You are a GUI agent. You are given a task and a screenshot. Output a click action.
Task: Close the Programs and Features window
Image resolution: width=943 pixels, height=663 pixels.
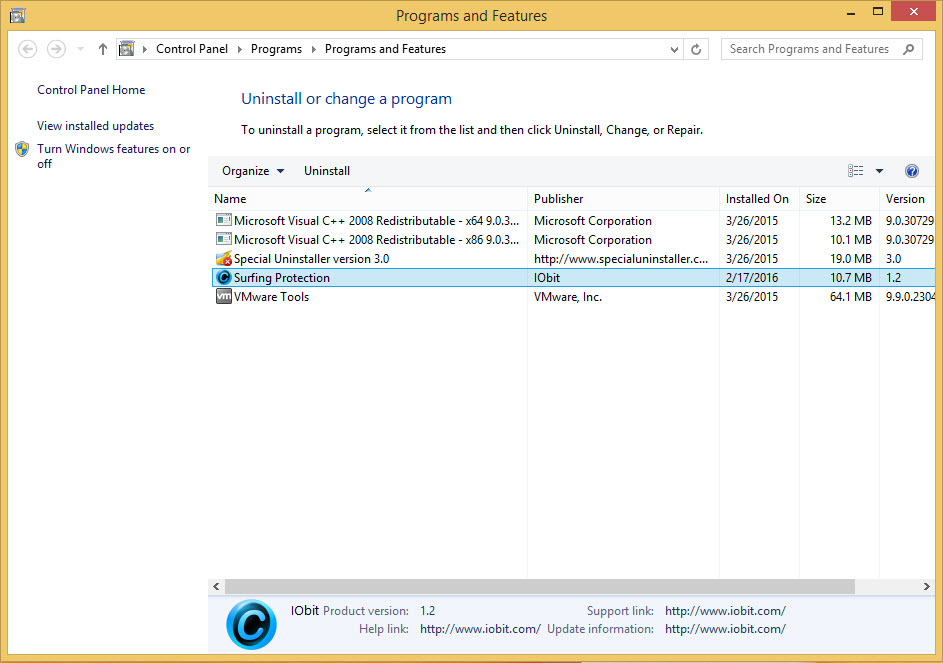(914, 12)
